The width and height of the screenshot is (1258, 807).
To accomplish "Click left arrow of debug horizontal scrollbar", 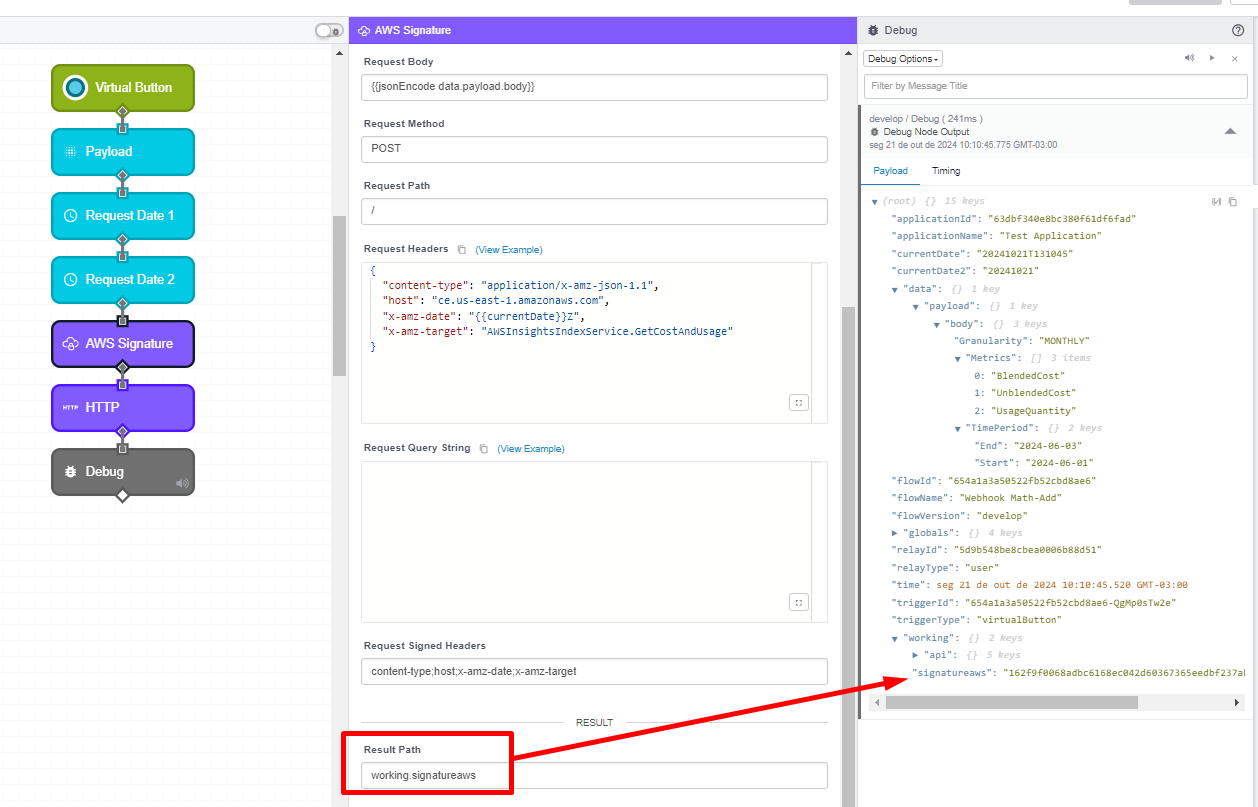I will tap(876, 703).
